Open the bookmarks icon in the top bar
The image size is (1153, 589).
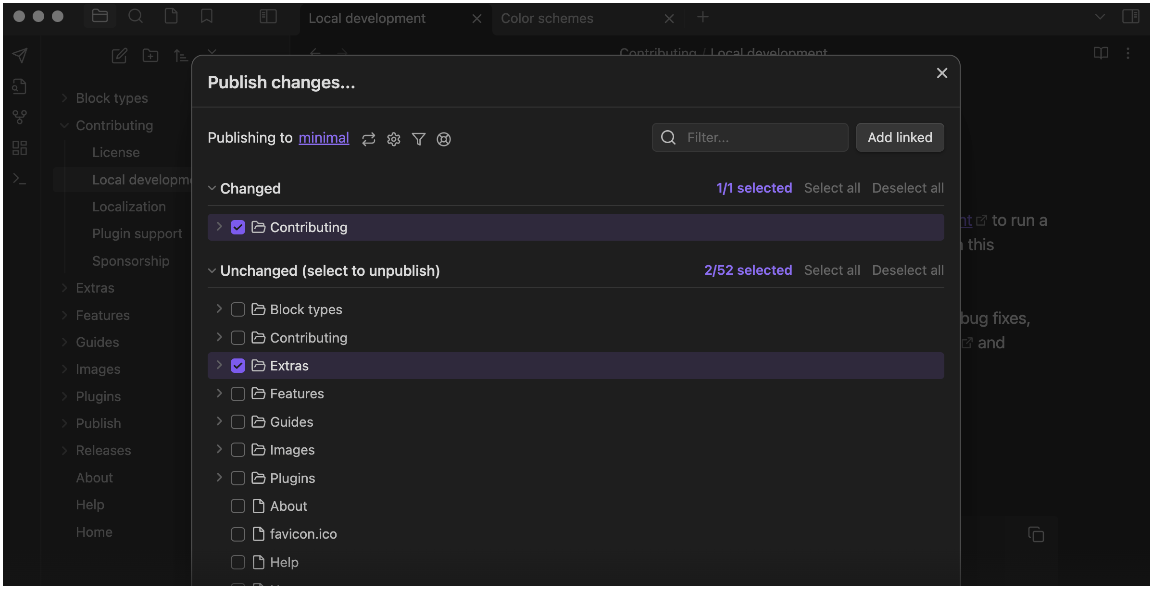207,16
